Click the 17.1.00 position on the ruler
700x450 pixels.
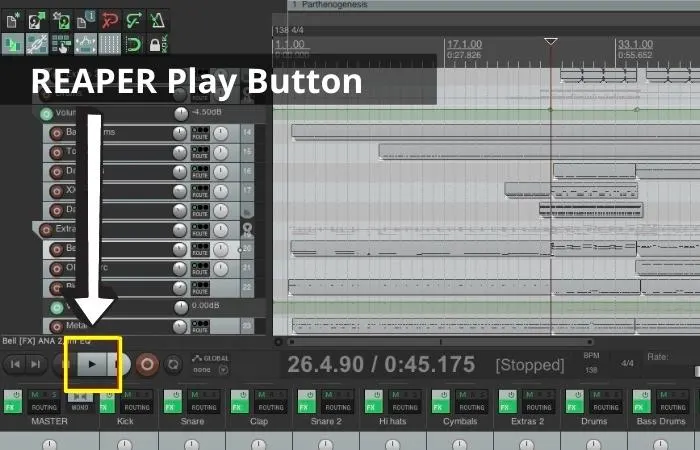tap(464, 44)
